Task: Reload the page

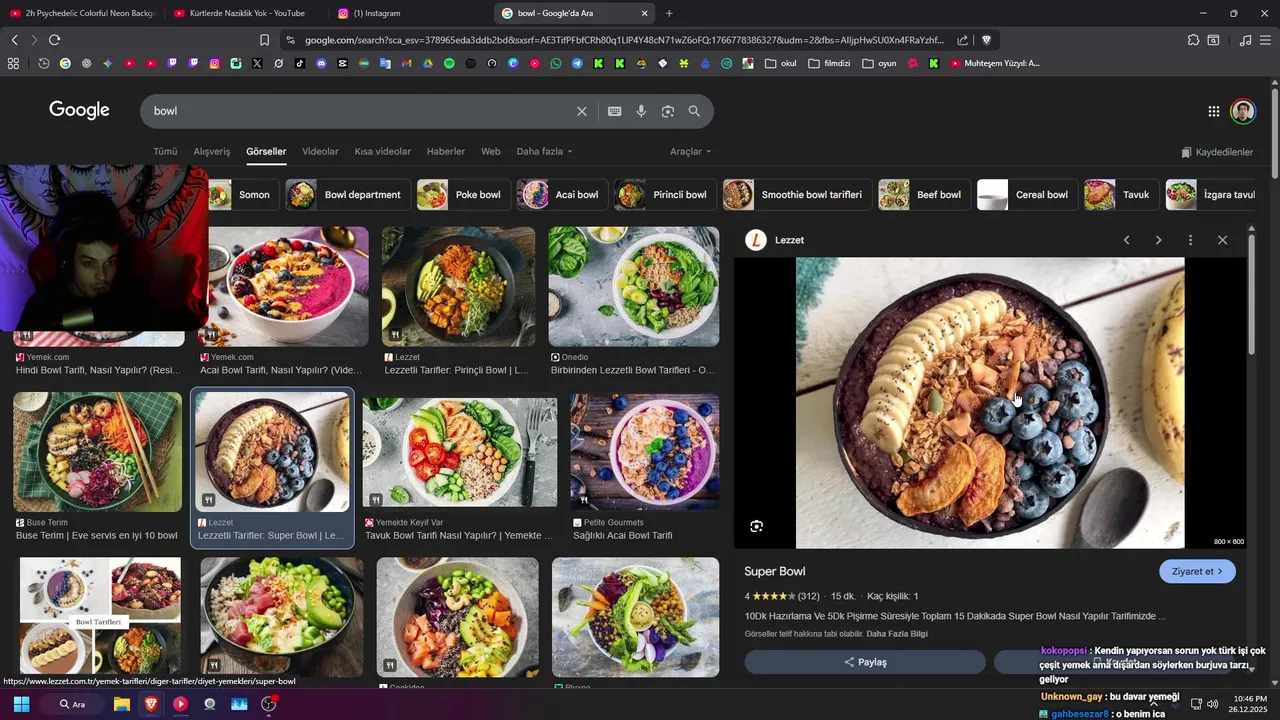Action: 54,40
